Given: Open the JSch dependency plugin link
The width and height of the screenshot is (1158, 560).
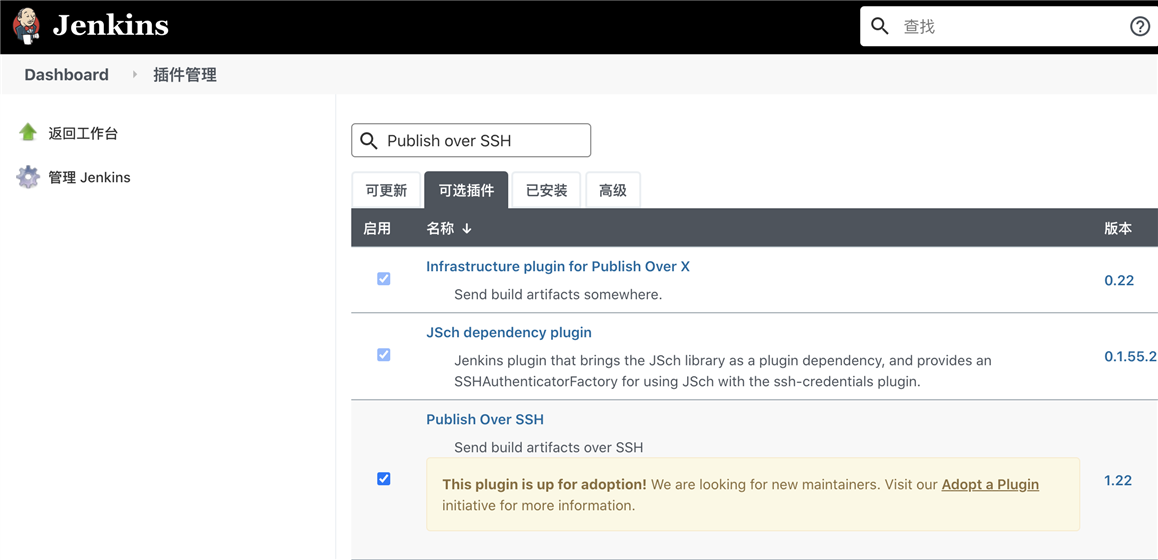Looking at the screenshot, I should click(509, 332).
